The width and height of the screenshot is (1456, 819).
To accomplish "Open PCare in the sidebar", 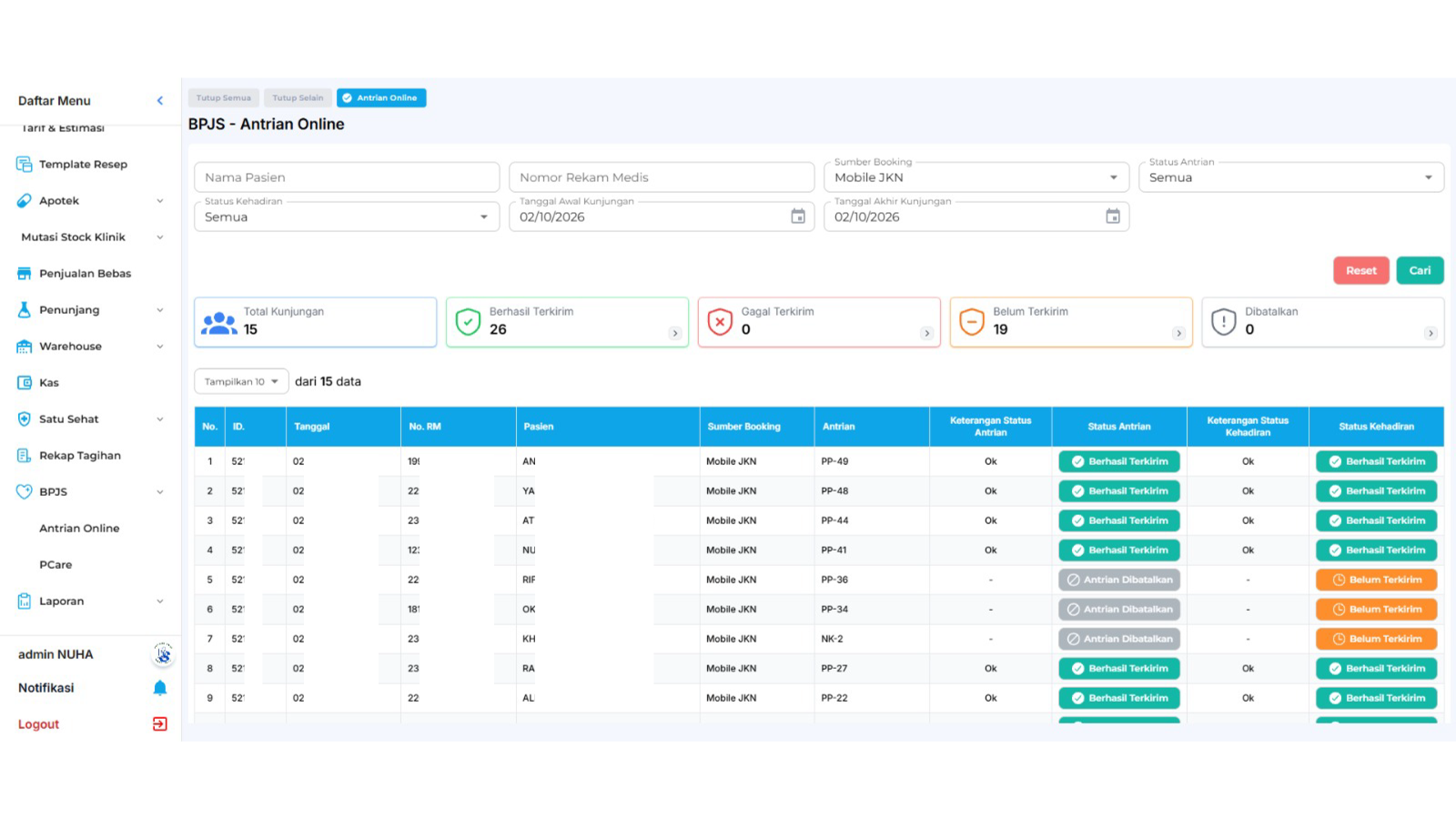I will tap(56, 565).
